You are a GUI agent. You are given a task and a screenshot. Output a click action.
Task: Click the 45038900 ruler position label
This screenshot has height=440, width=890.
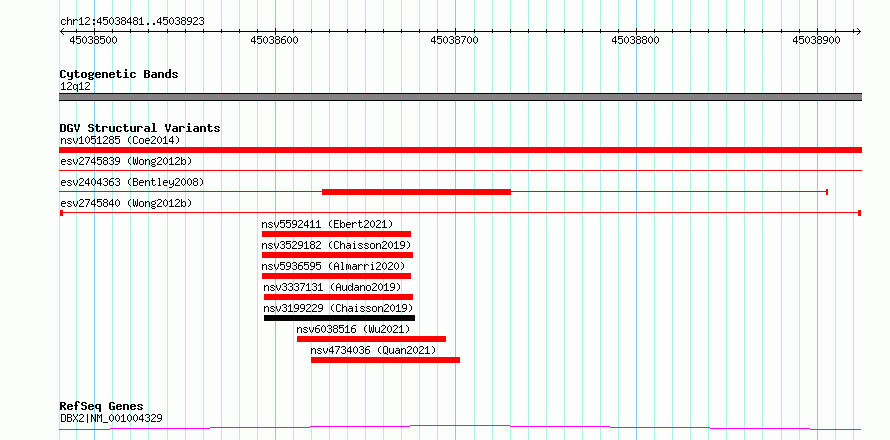pyautogui.click(x=816, y=40)
